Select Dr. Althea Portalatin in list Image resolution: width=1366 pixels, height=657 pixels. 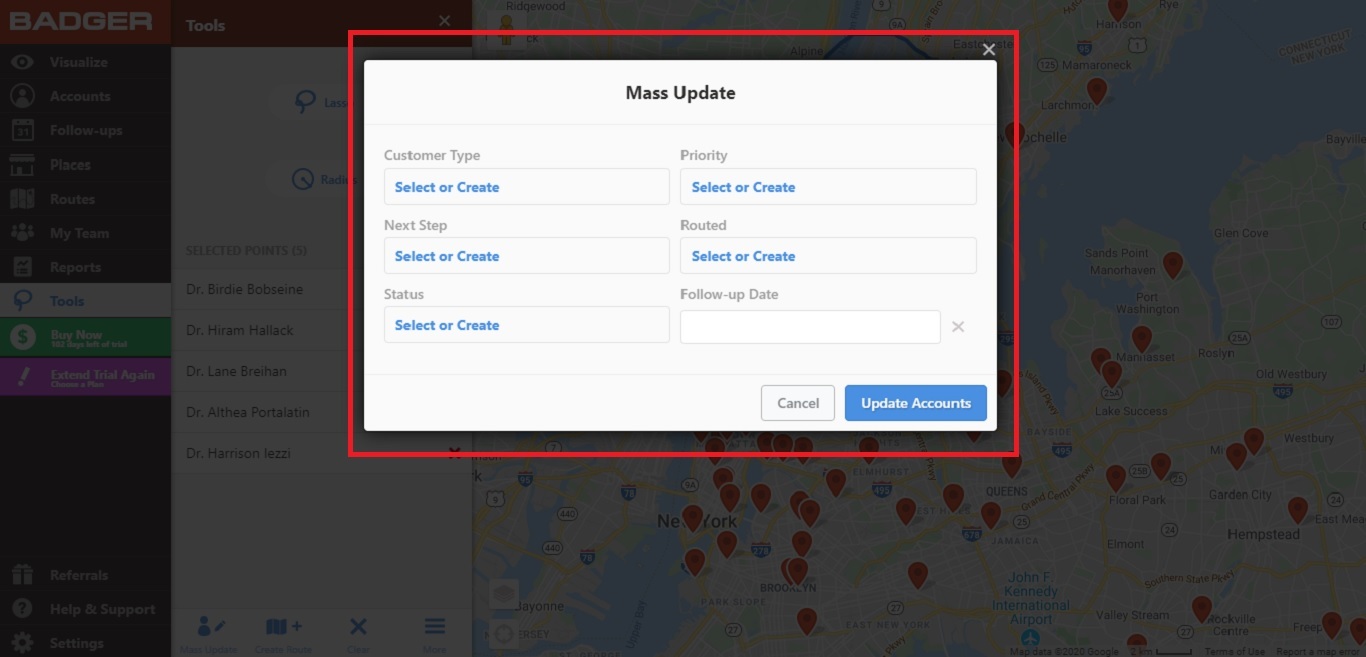321,412
